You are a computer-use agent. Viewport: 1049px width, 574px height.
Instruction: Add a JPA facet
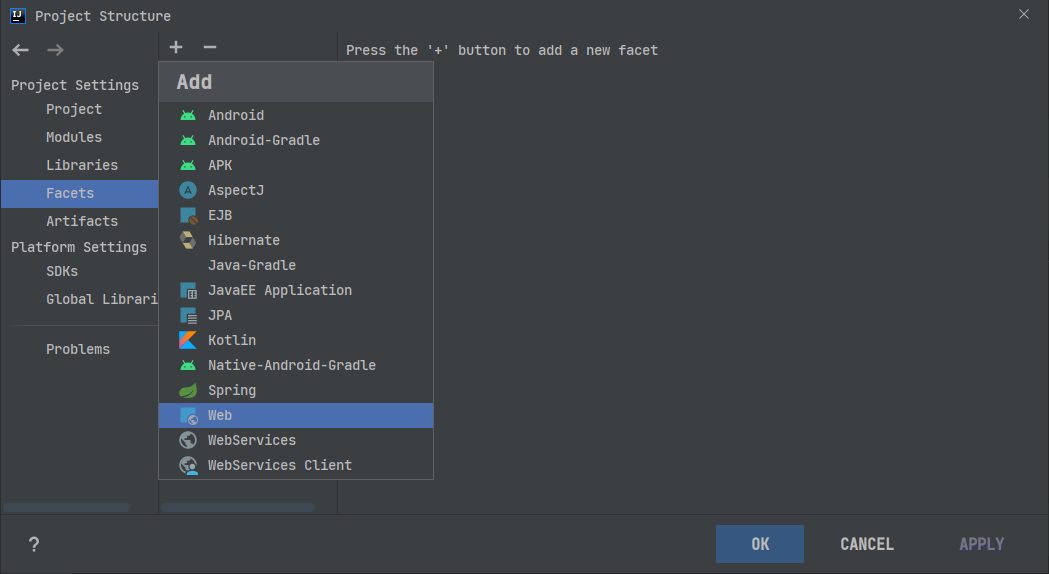coord(296,315)
